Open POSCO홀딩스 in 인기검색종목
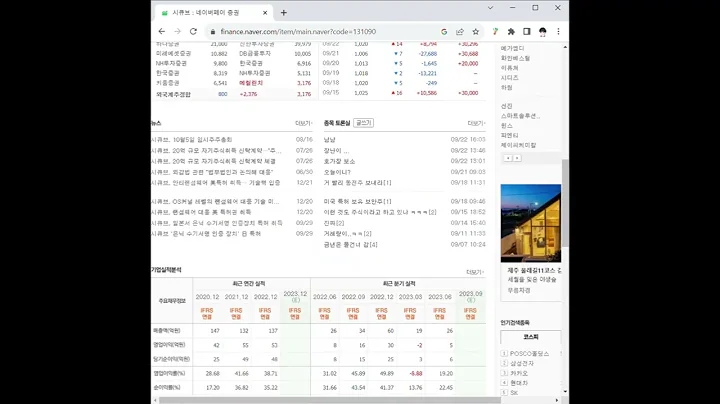The image size is (720, 404). click(x=529, y=354)
